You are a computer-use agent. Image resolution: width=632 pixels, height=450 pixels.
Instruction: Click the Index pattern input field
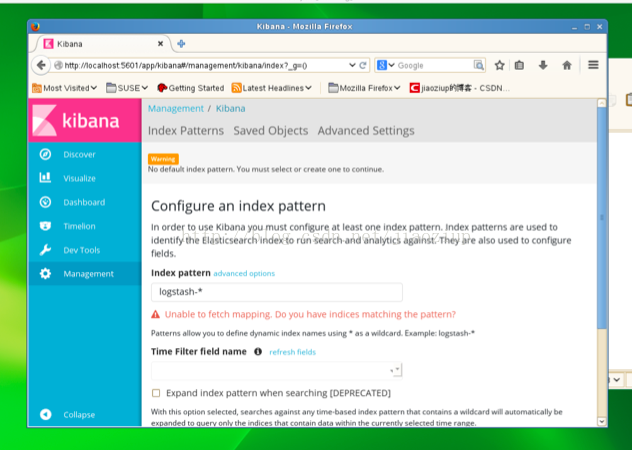coord(276,292)
